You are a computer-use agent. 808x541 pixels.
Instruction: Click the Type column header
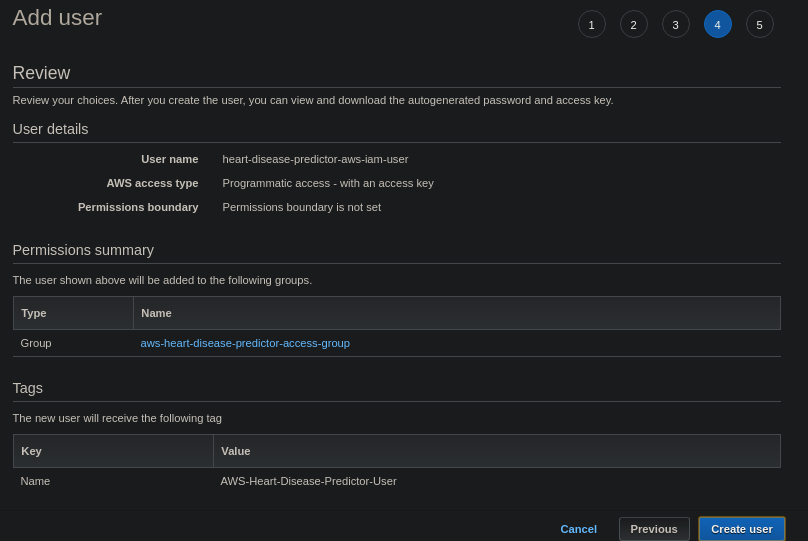pyautogui.click(x=34, y=313)
